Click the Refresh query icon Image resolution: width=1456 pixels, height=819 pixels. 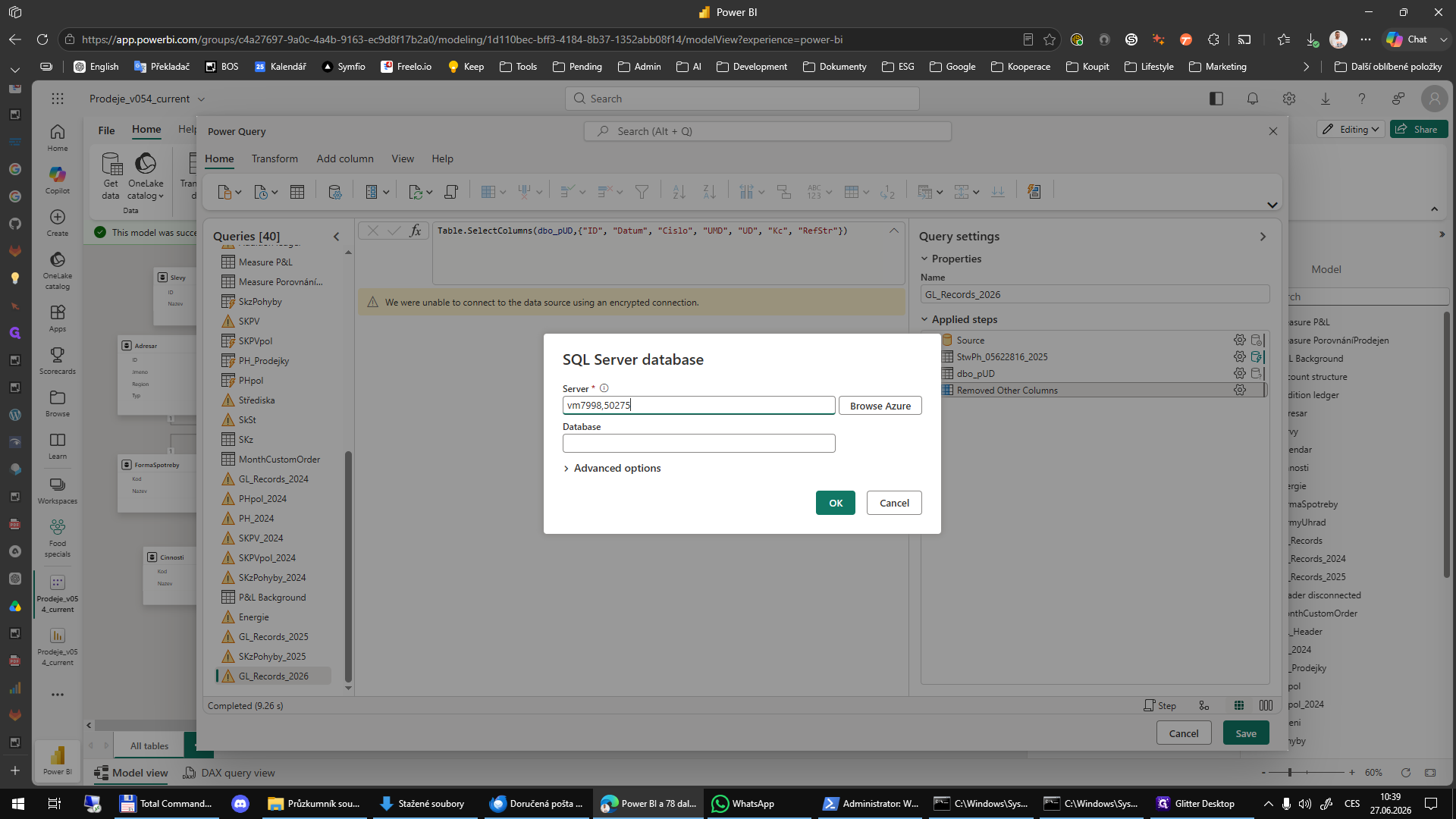[x=419, y=192]
